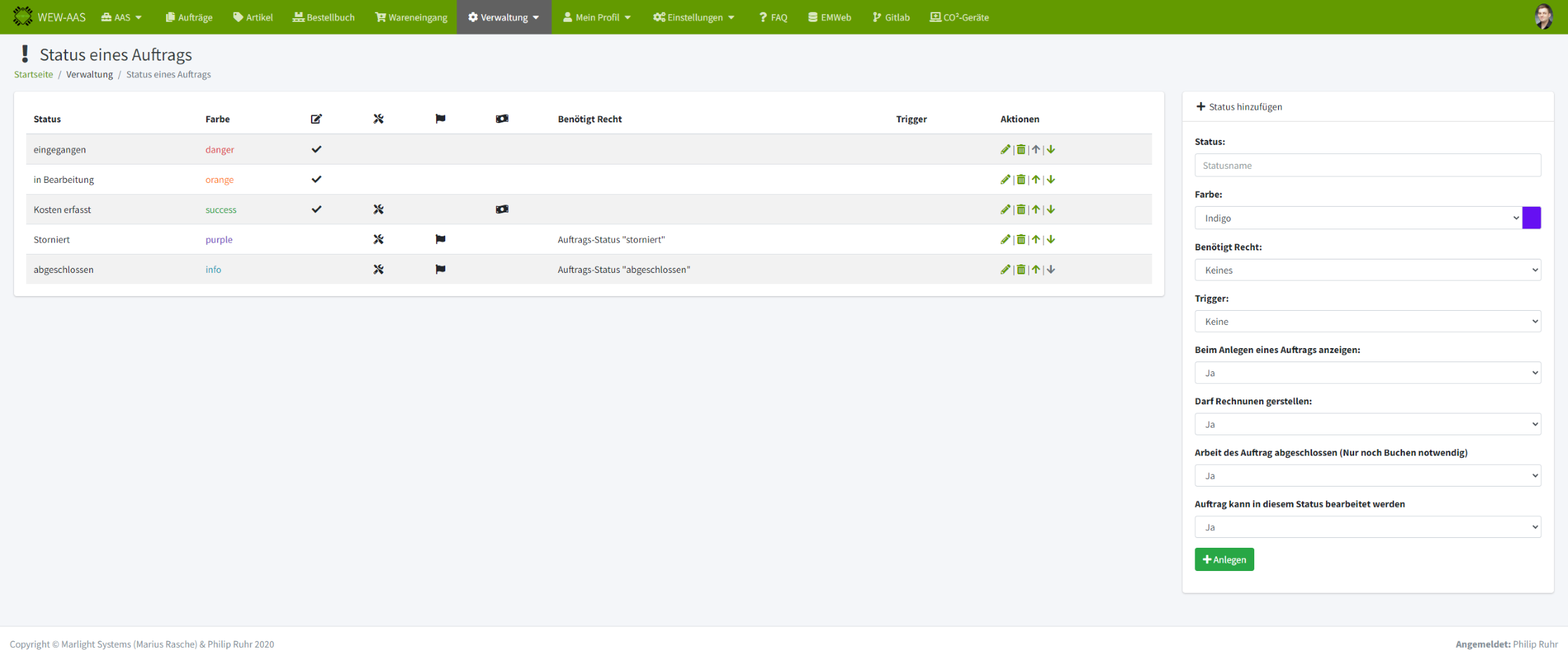Click trash icon in abgeschlossen row
Viewport: 1568px width, 661px height.
click(1021, 269)
